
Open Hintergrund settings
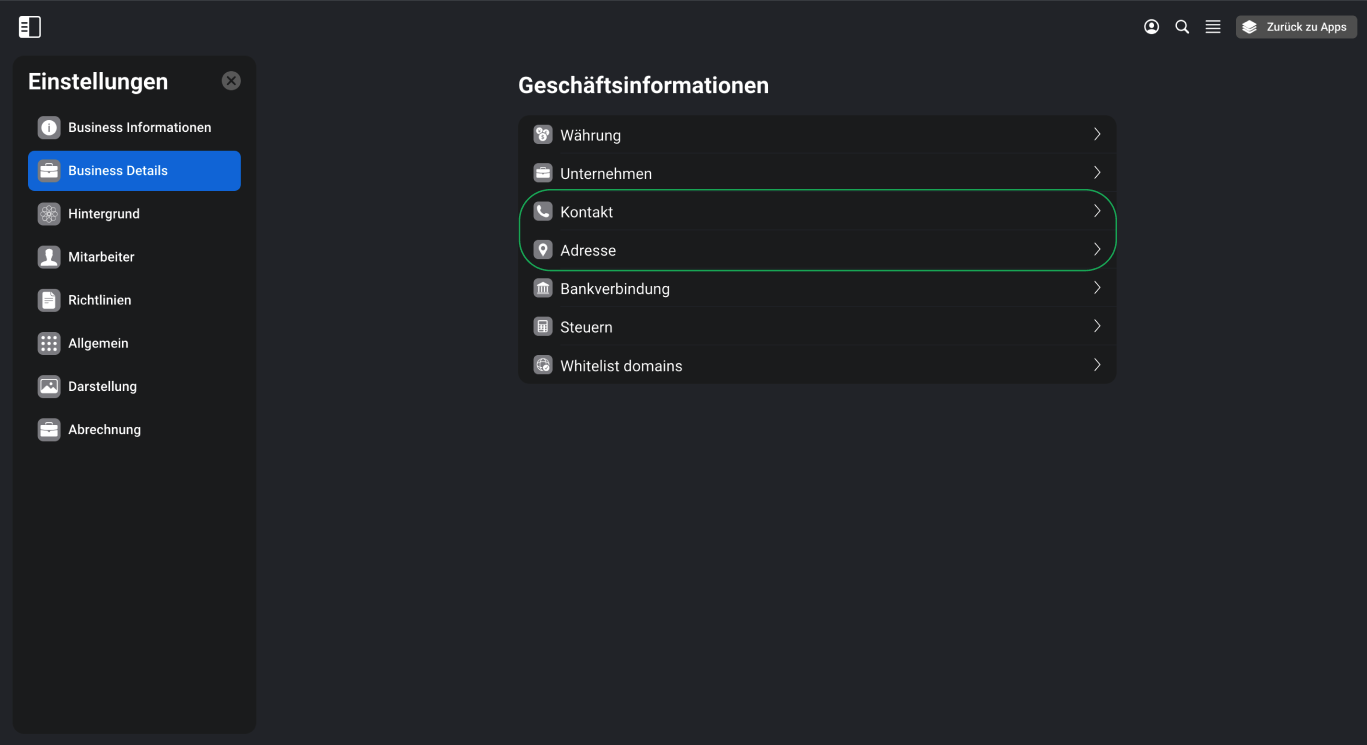click(134, 214)
